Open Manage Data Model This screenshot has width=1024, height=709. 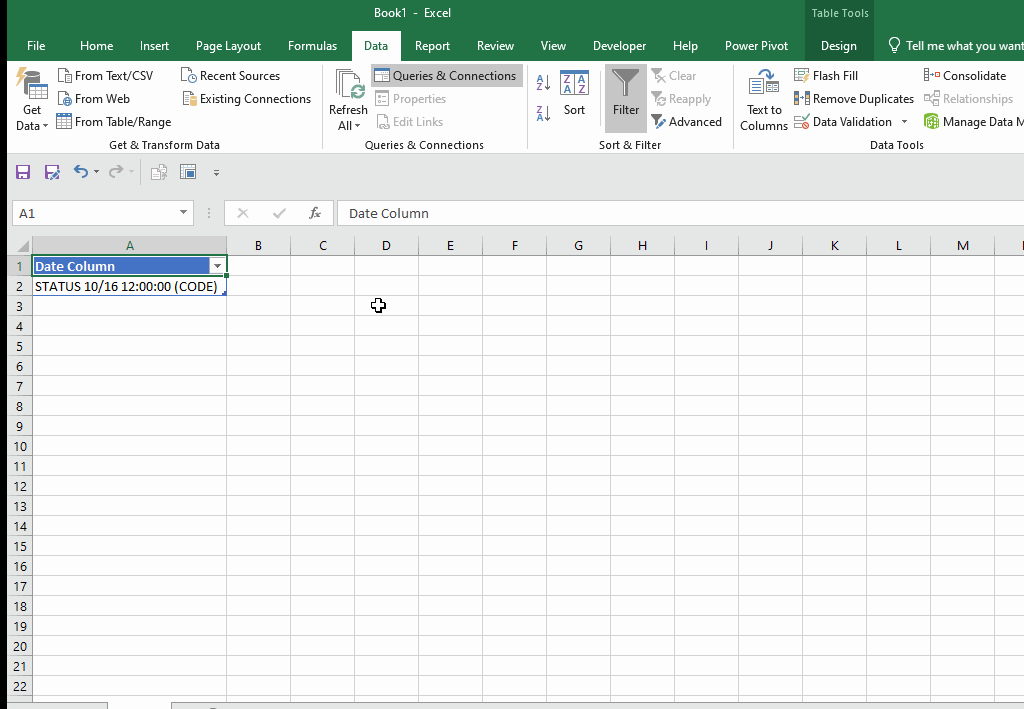click(x=973, y=121)
